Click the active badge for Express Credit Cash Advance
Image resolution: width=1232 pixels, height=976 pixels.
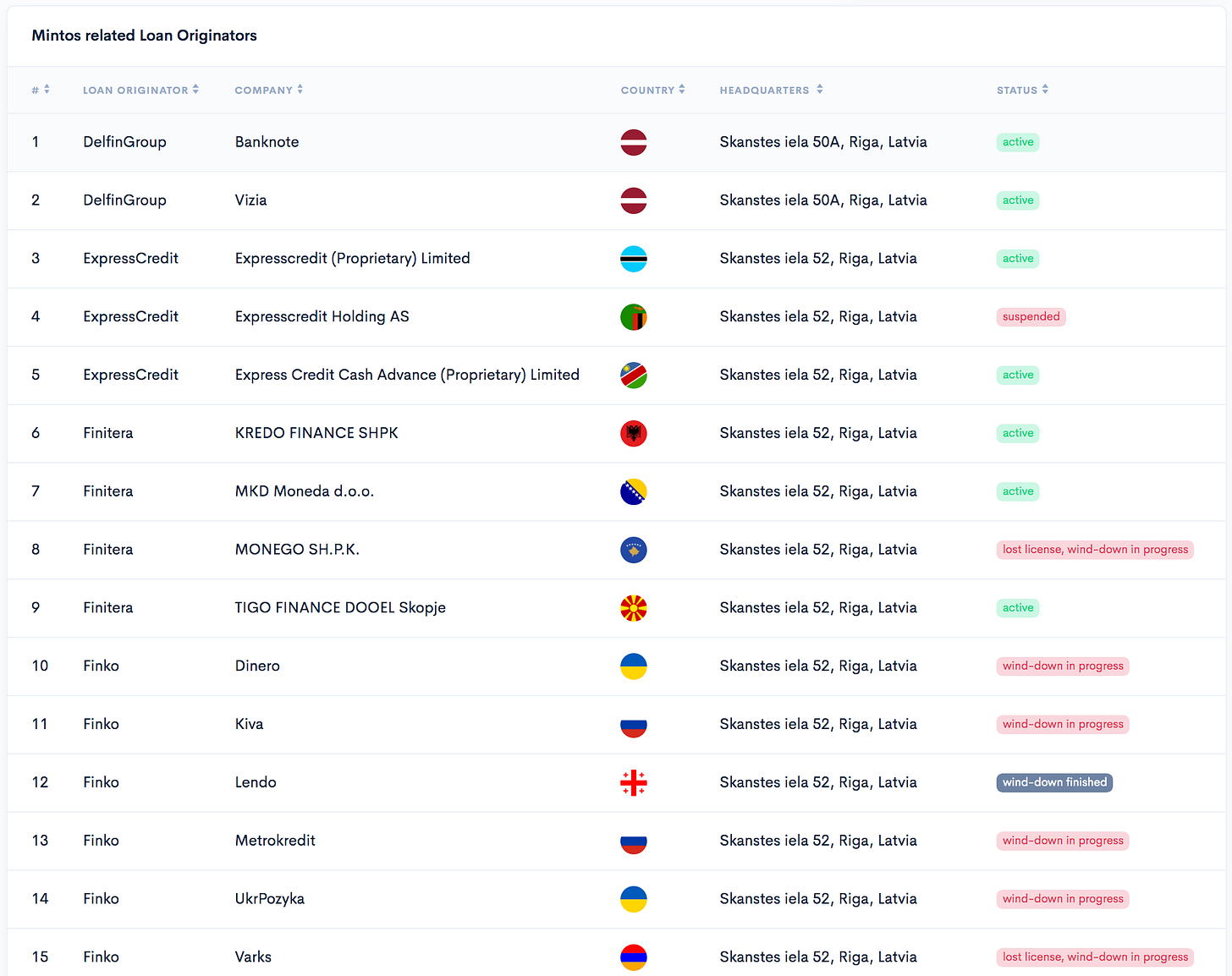(x=1018, y=375)
